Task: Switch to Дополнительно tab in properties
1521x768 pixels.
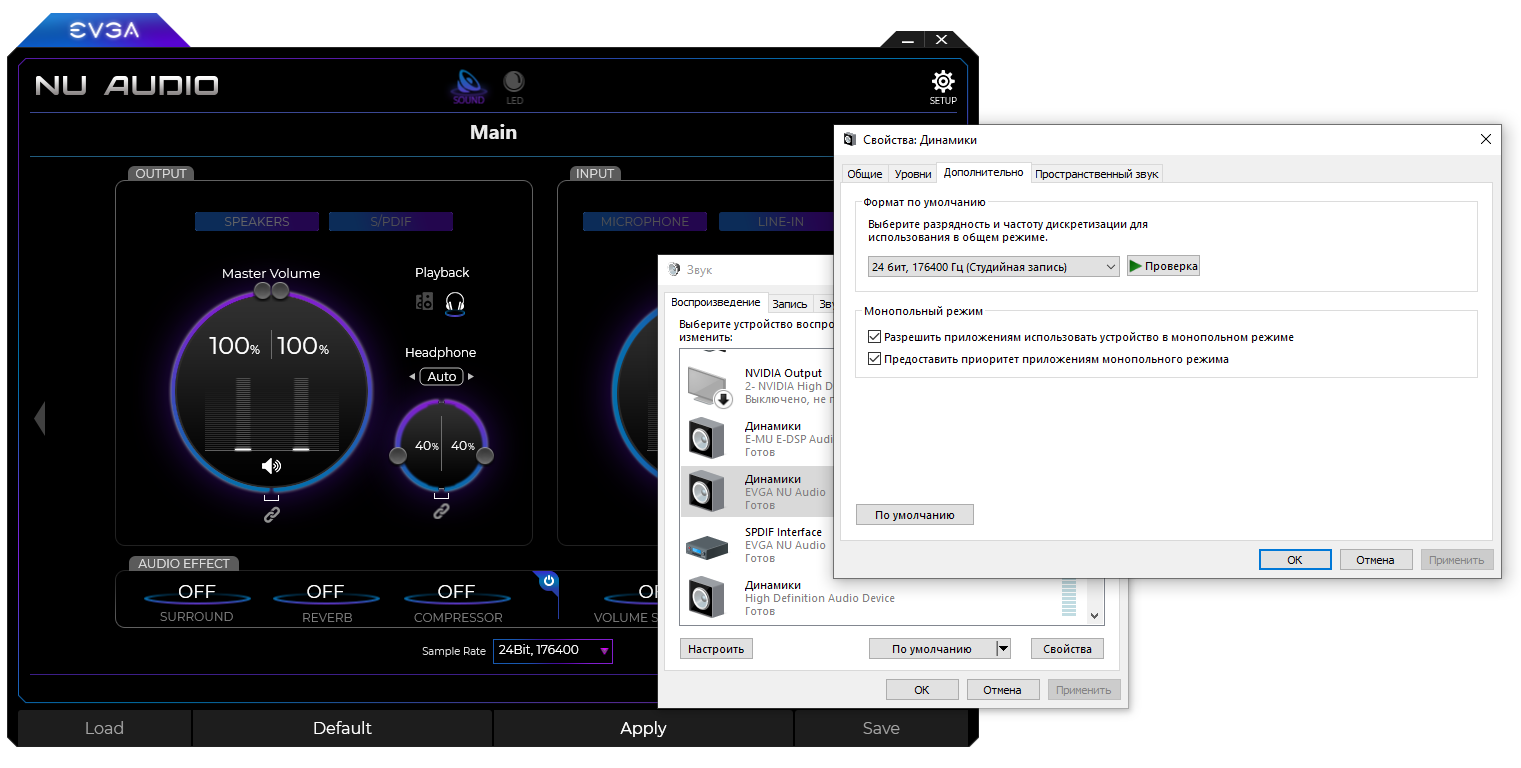Action: click(x=983, y=172)
